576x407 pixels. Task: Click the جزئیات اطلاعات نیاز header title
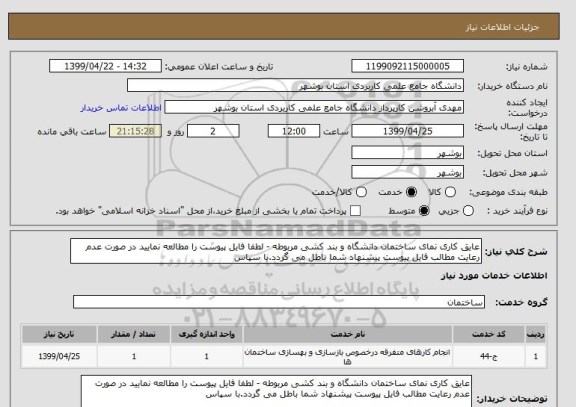pyautogui.click(x=502, y=27)
